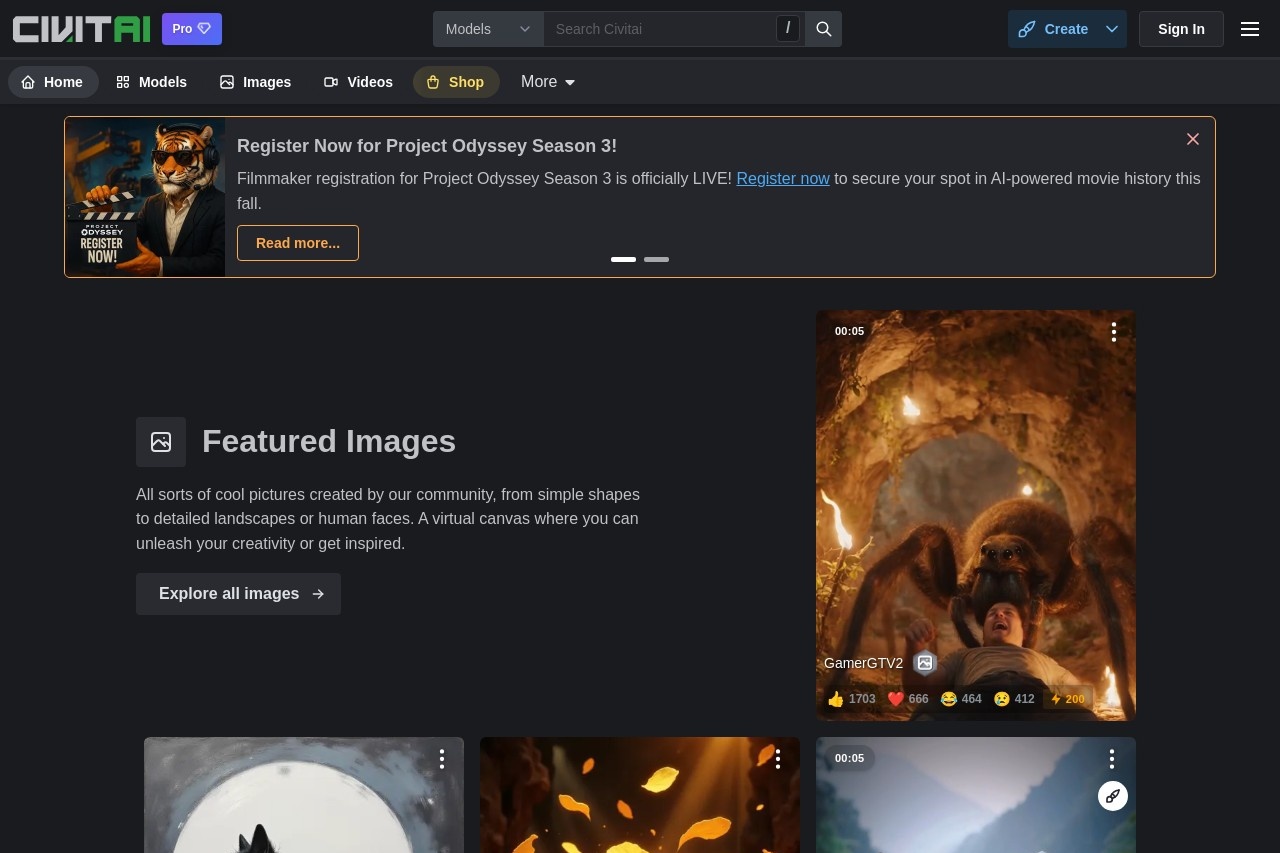Click the remix brush icon on mountain video
The width and height of the screenshot is (1280, 853).
(x=1113, y=796)
